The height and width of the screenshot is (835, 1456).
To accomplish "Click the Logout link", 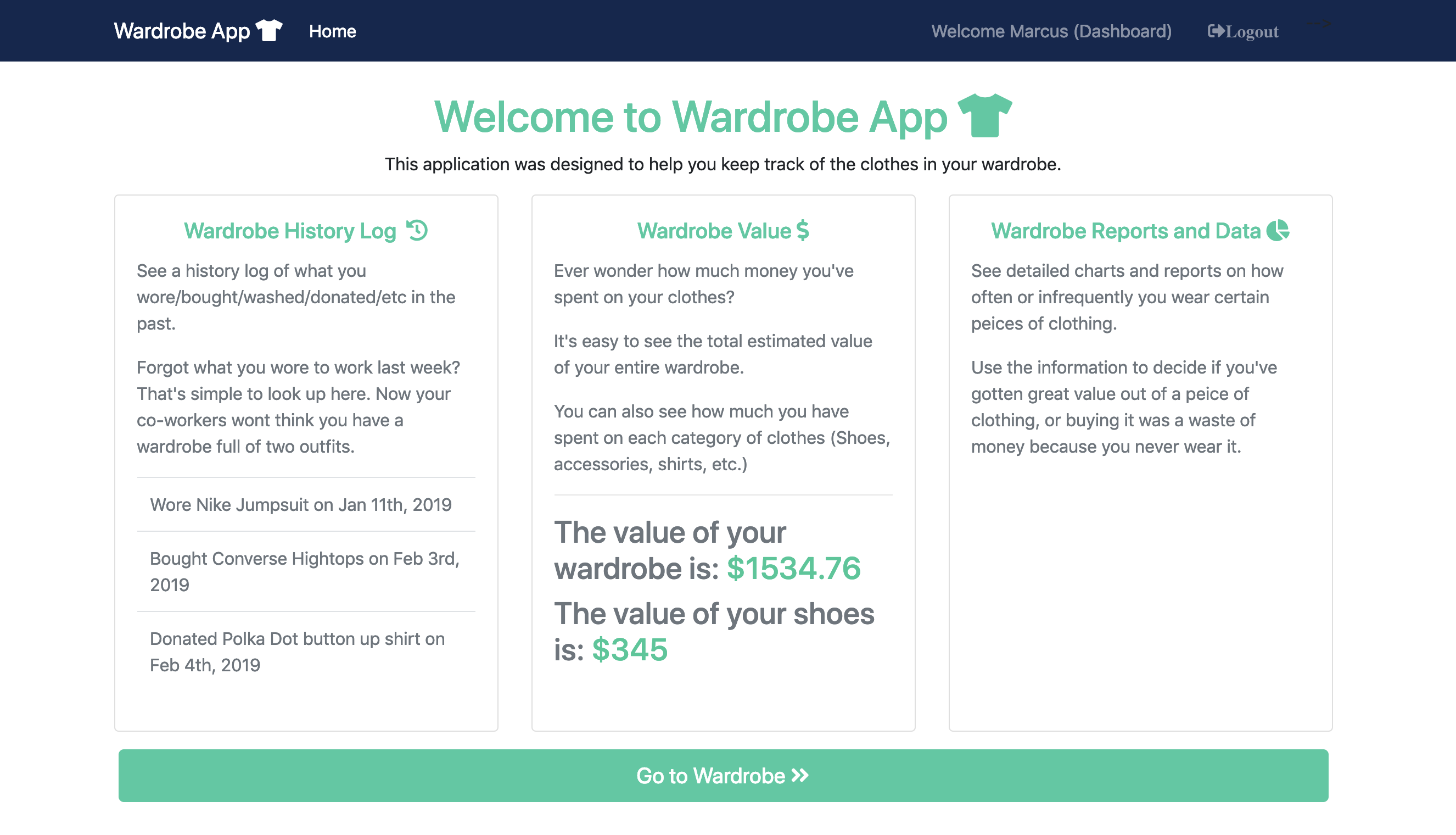I will [1251, 31].
